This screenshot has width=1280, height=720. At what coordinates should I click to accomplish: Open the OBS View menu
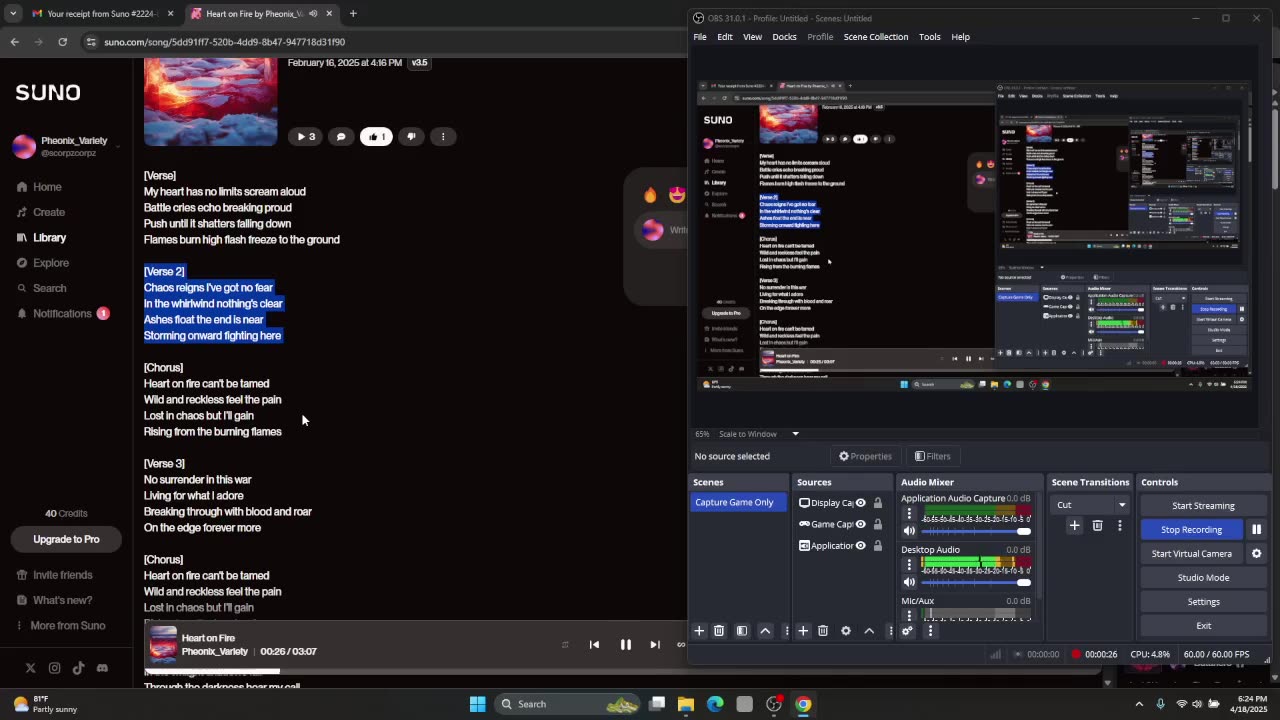coord(752,37)
